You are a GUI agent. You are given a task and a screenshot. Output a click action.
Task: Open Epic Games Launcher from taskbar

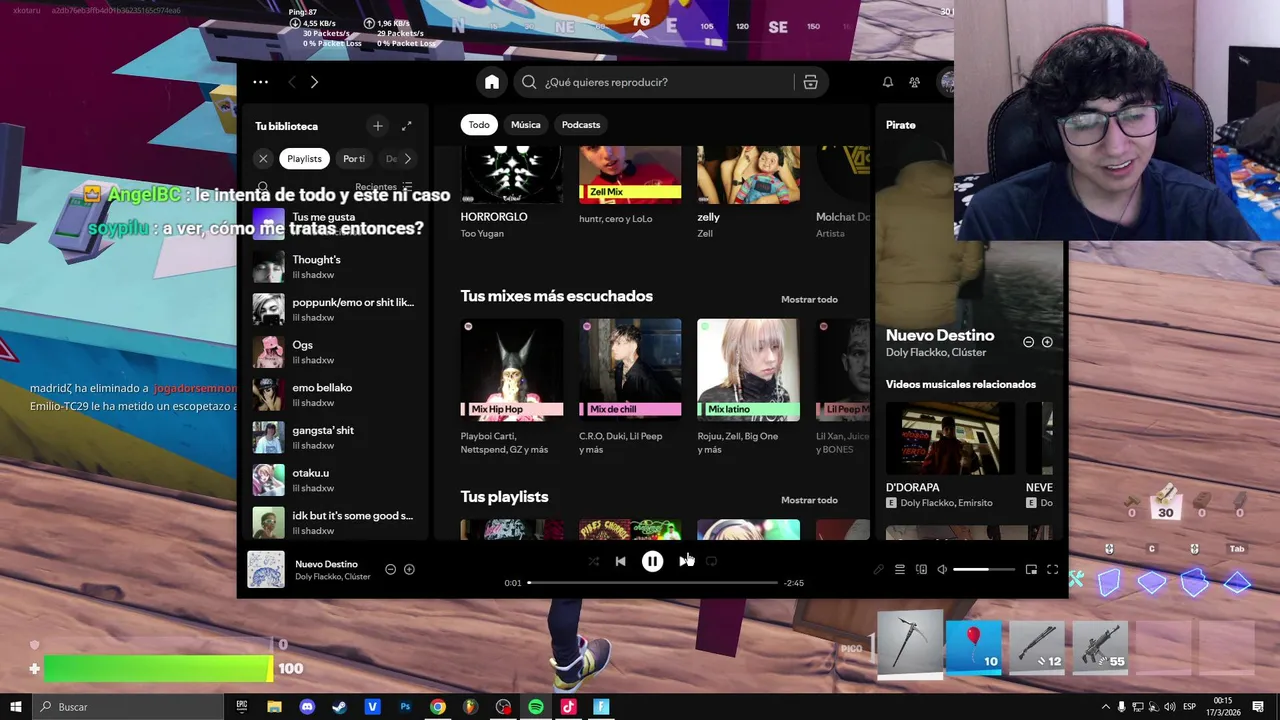[242, 707]
